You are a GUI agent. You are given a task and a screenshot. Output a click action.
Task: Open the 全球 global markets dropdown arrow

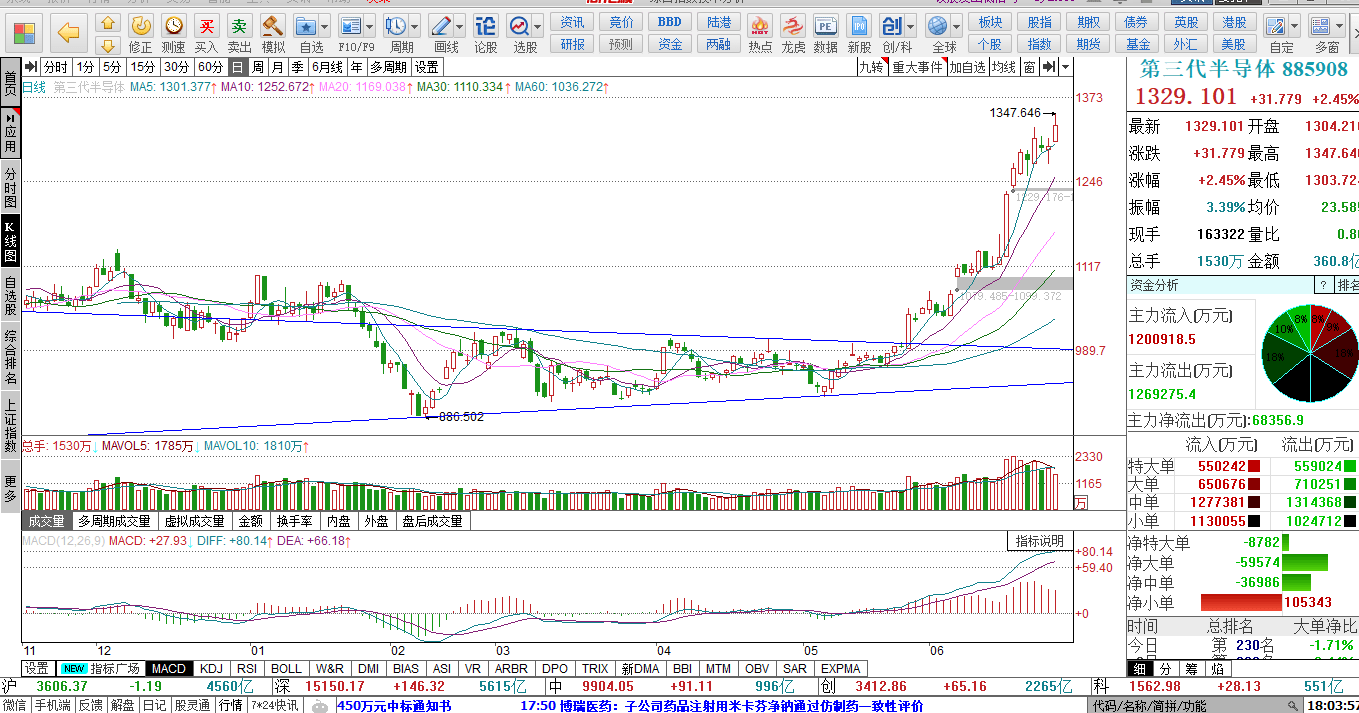pos(957,27)
